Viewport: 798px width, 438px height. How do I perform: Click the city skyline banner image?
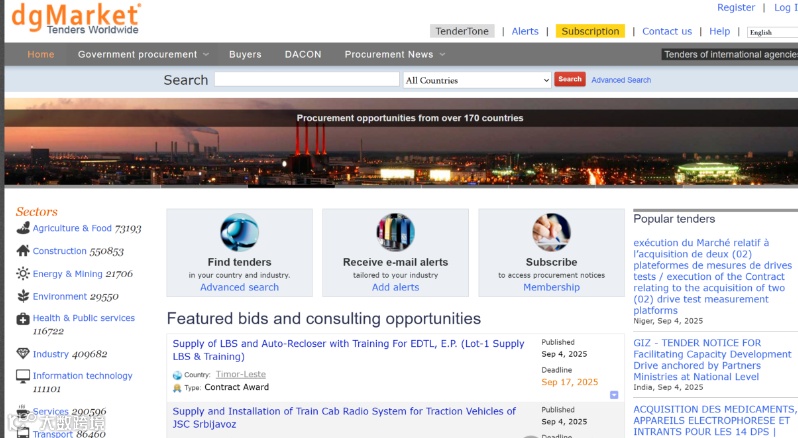click(x=401, y=142)
